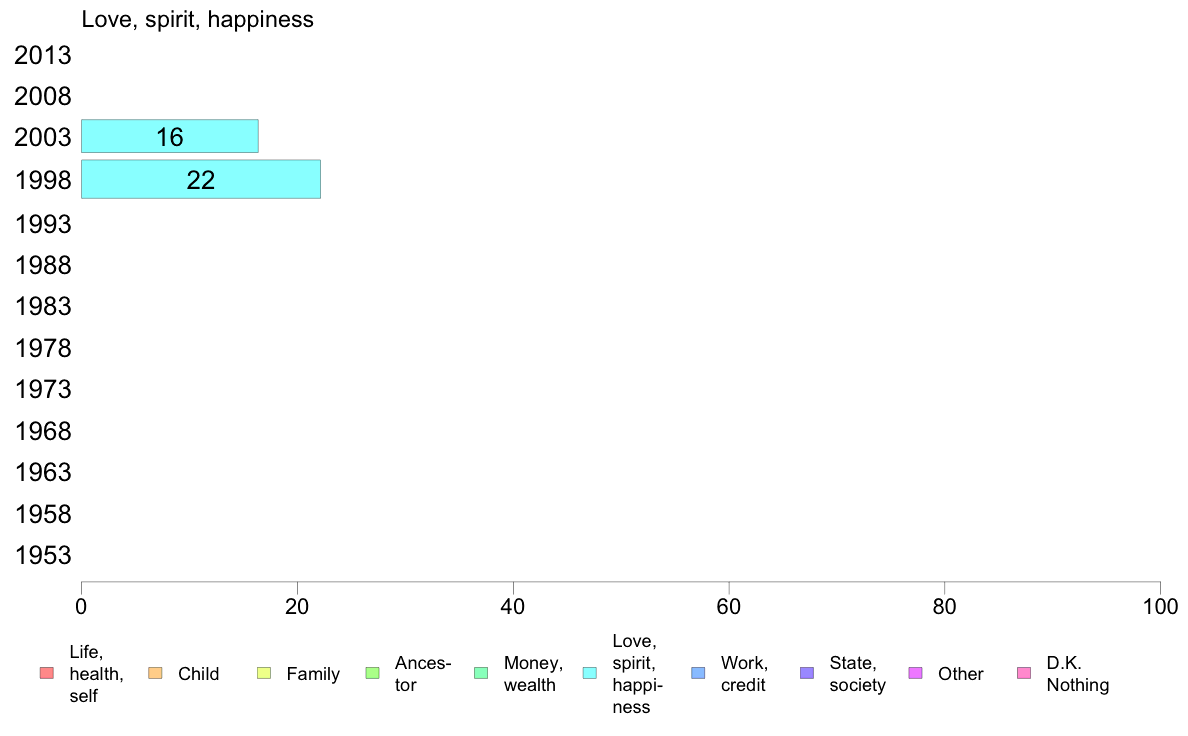
Task: Select the 1998 bar labeled 22
Action: pyautogui.click(x=201, y=180)
